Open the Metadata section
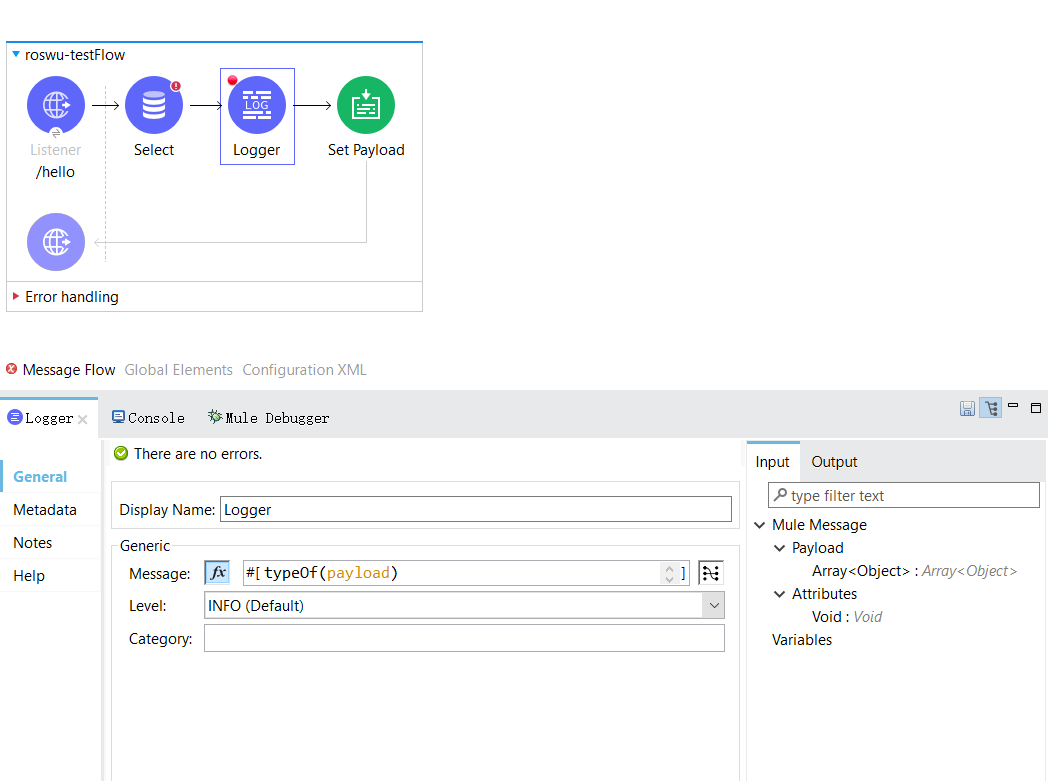1048x781 pixels. coord(45,510)
